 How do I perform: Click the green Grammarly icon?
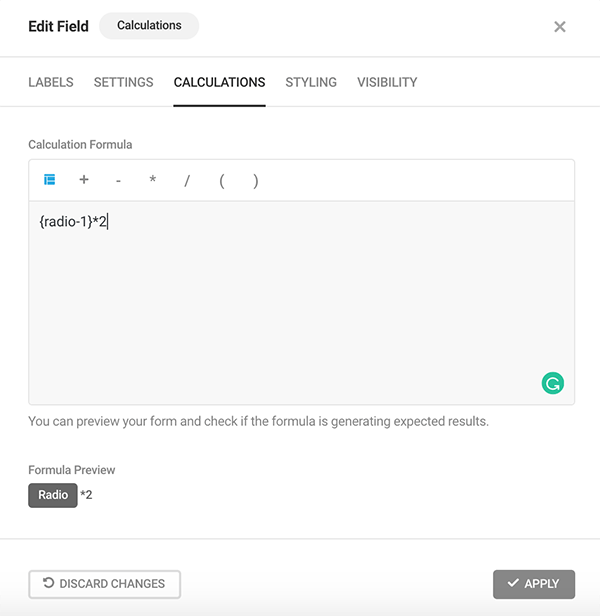point(552,382)
